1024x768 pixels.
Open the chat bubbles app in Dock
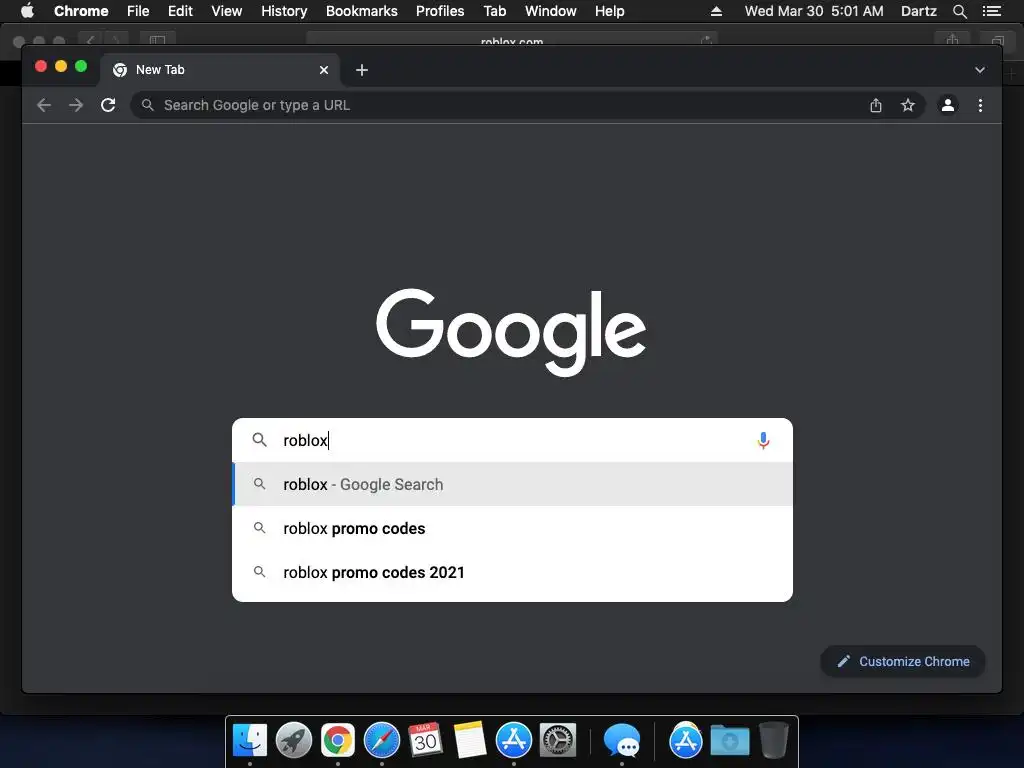(x=621, y=740)
